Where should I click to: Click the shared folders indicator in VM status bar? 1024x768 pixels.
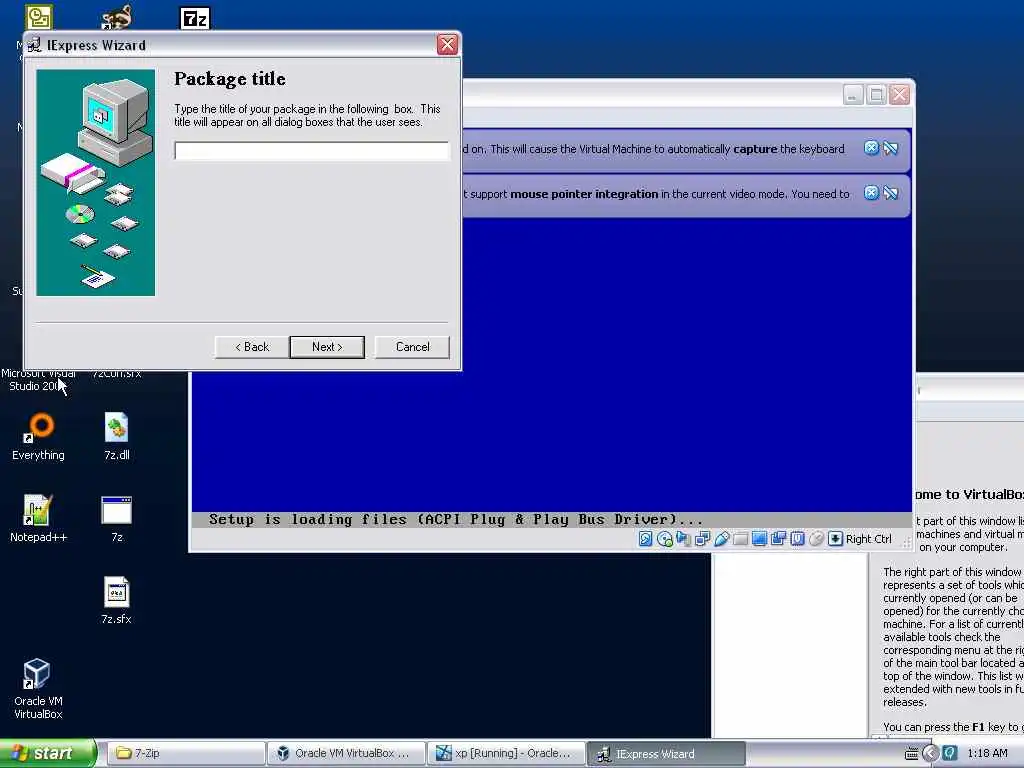point(740,539)
